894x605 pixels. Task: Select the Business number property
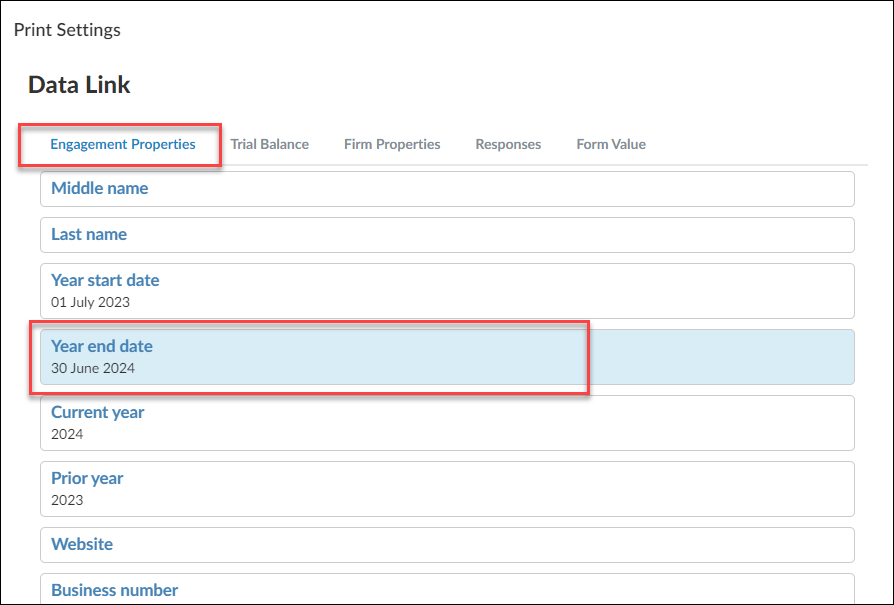tap(447, 589)
